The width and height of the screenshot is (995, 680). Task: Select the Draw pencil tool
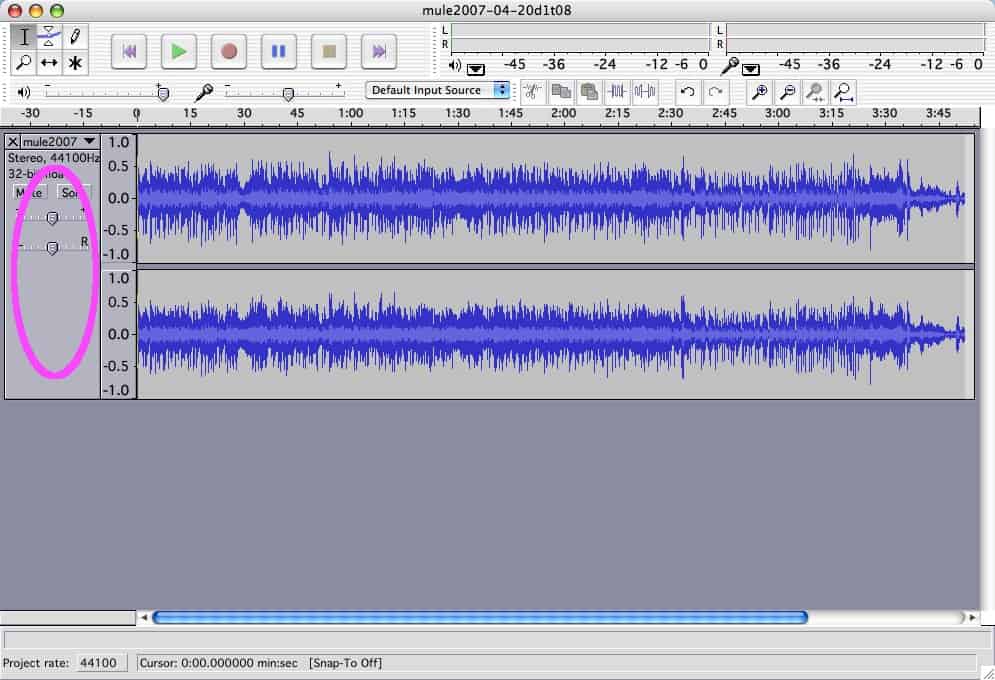pyautogui.click(x=74, y=37)
